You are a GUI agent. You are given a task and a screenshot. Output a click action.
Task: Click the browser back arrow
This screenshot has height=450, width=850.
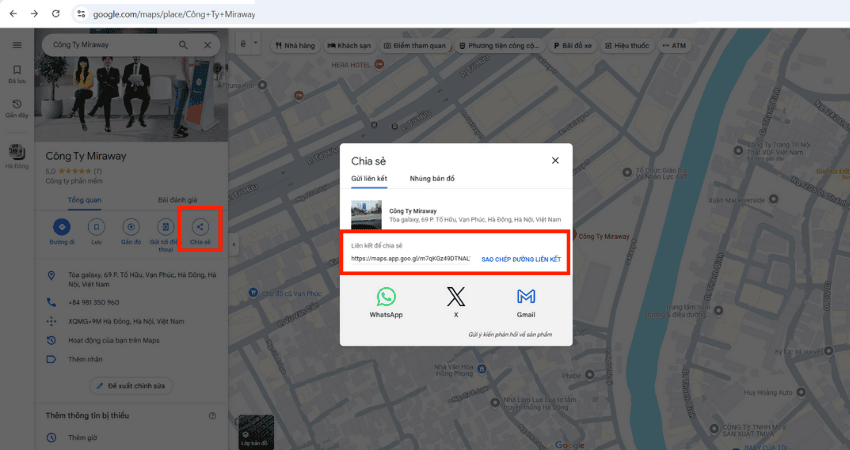click(x=13, y=14)
